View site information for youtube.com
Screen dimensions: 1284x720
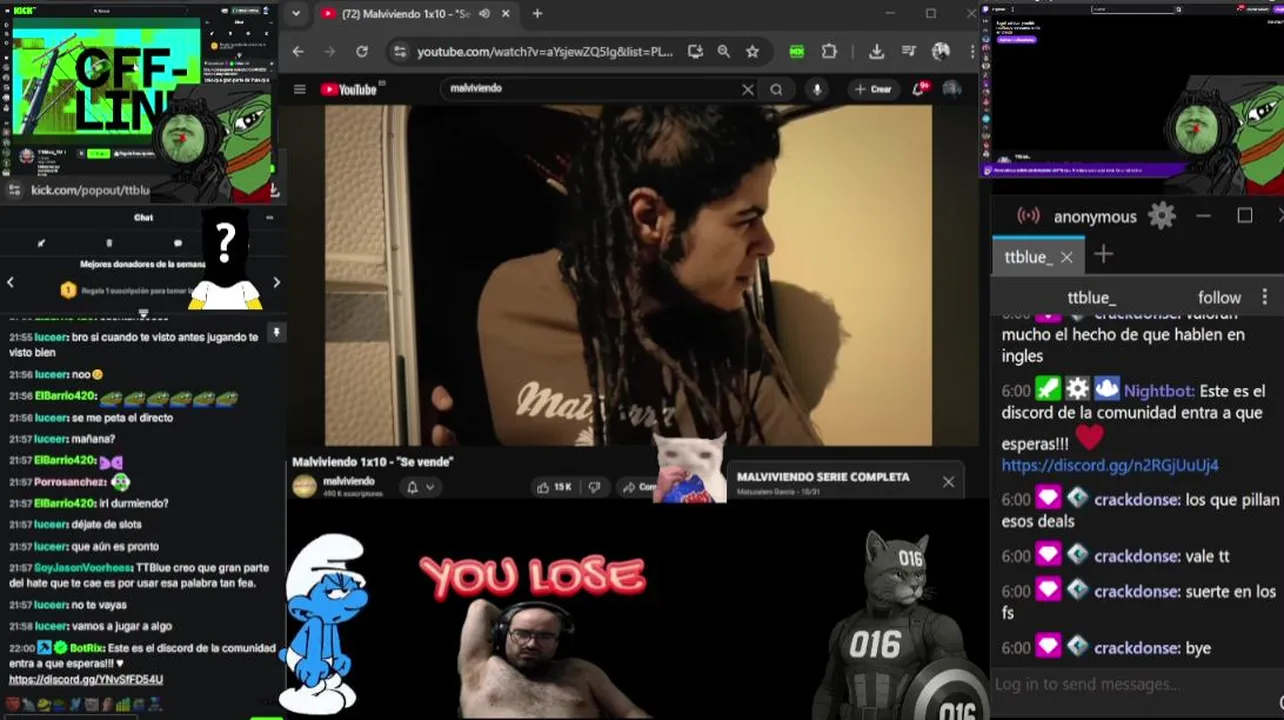tap(399, 51)
